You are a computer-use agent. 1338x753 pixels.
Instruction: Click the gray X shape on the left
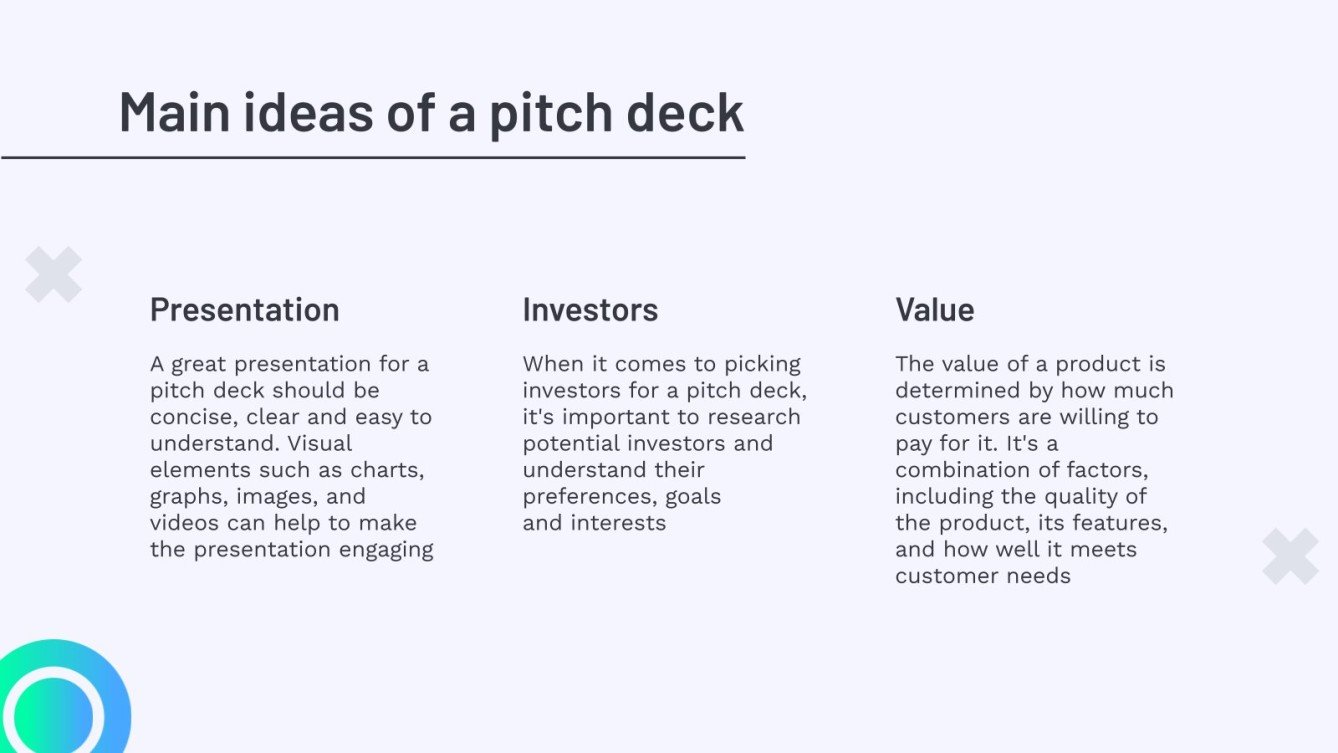click(x=54, y=275)
